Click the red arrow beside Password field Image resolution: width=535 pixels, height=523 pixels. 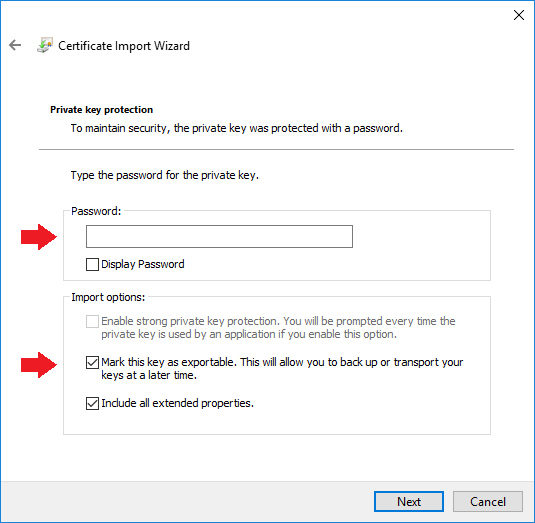coord(39,237)
